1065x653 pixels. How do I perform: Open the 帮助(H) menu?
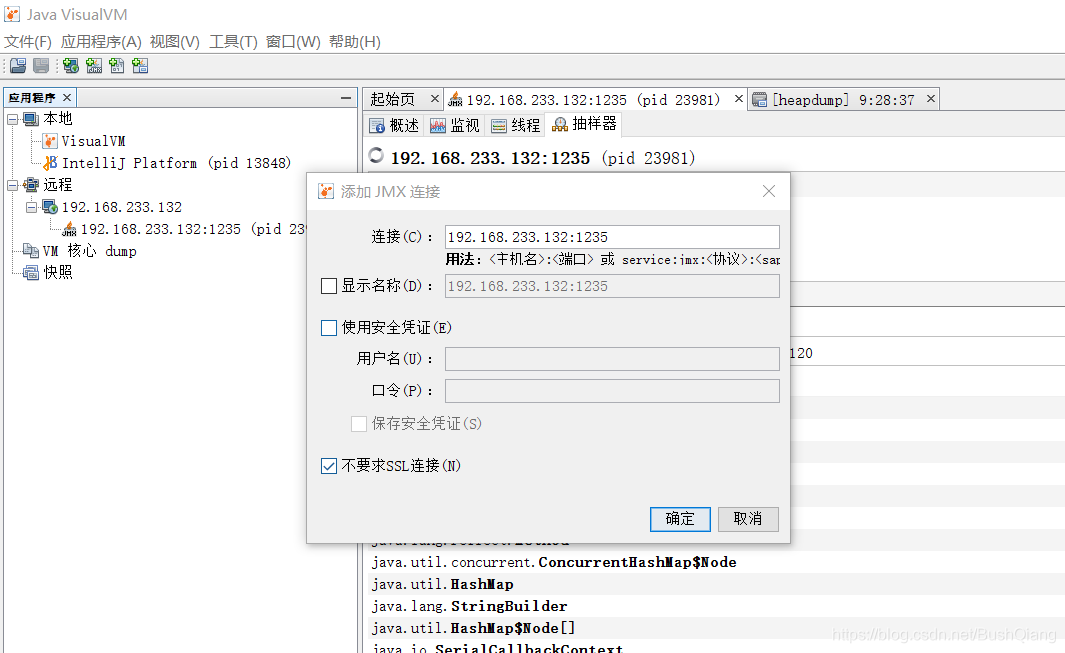tap(355, 42)
